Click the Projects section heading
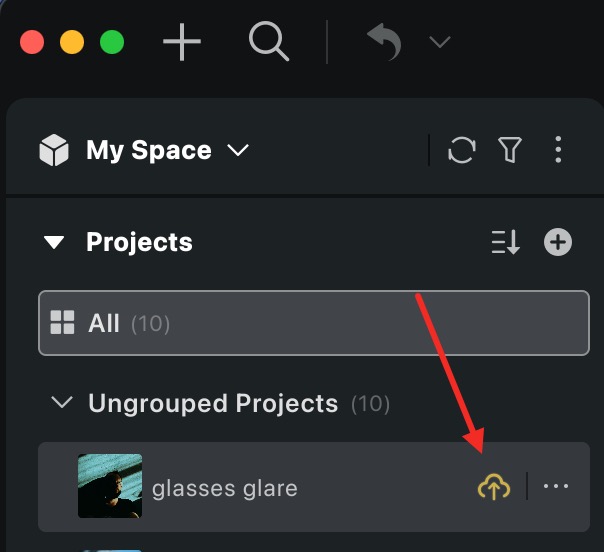Screen dimensions: 604x552 point(139,242)
